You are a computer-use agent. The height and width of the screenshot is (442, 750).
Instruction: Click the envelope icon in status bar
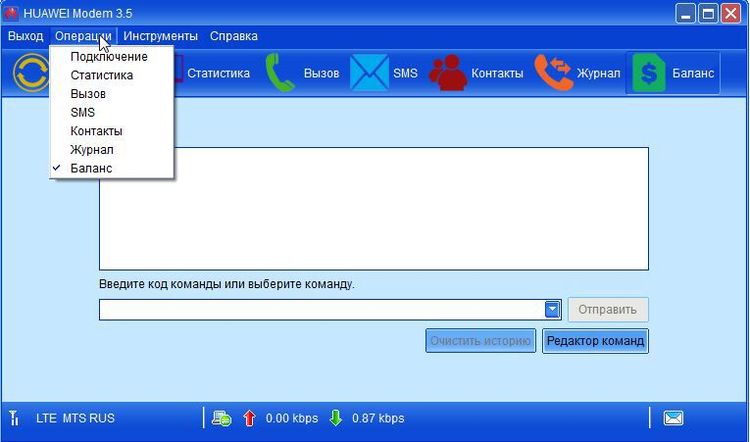[673, 418]
